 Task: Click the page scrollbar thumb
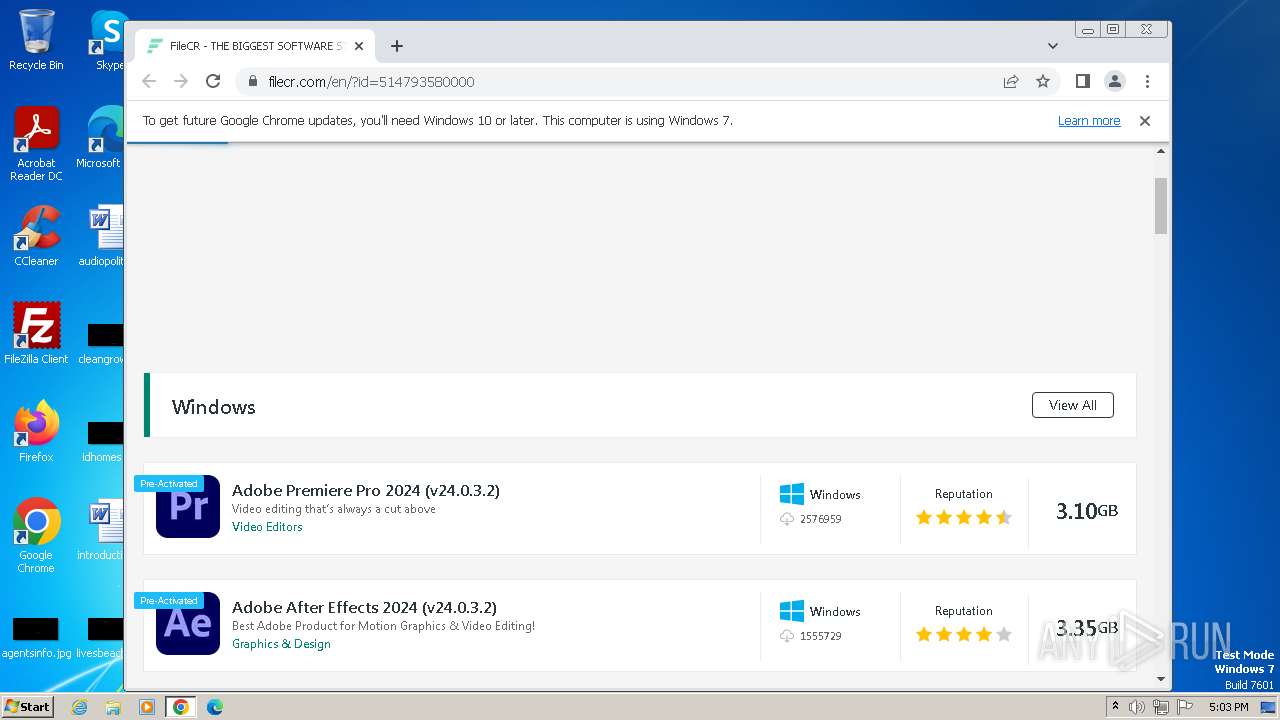[x=1161, y=206]
